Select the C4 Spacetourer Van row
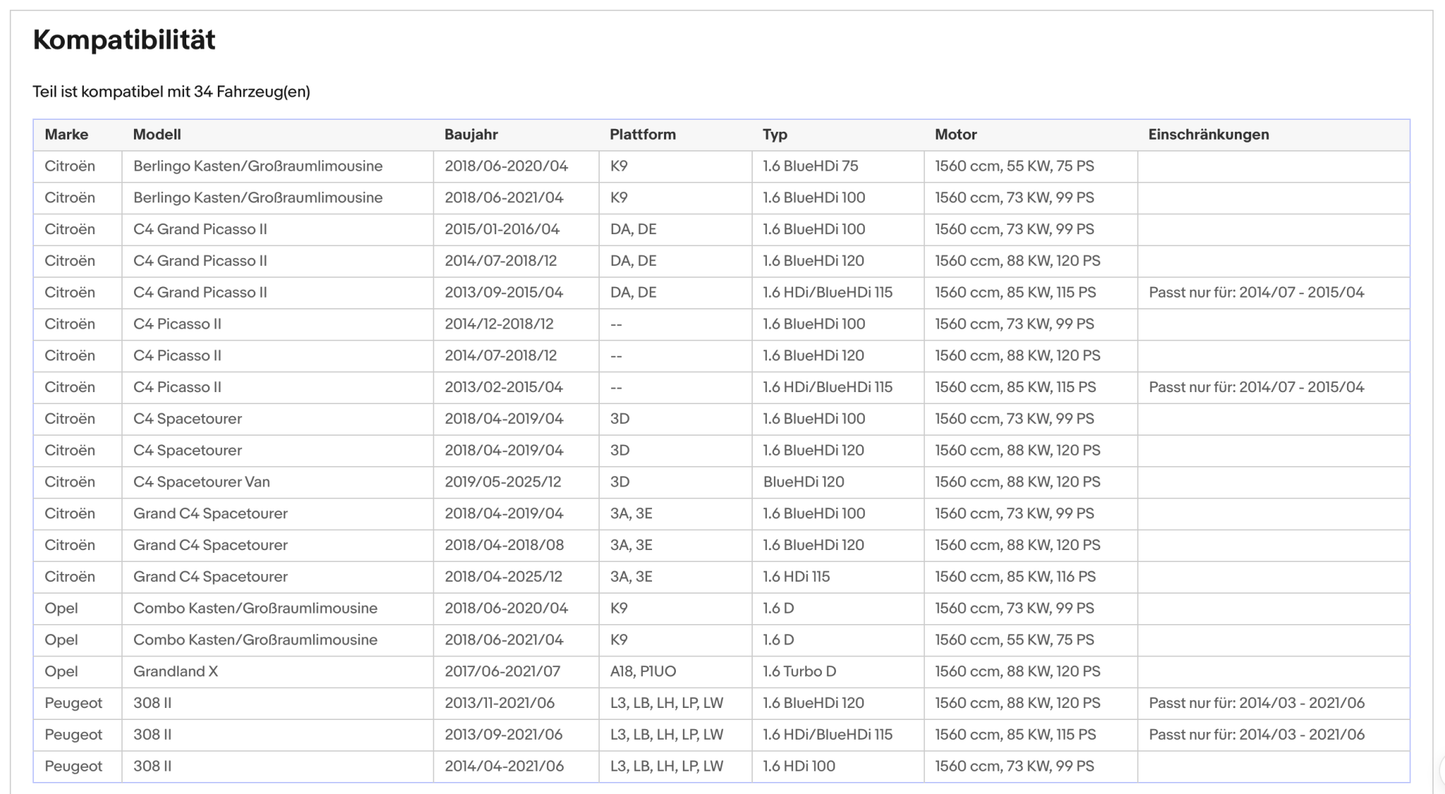This screenshot has width=1445, height=794. click(721, 482)
